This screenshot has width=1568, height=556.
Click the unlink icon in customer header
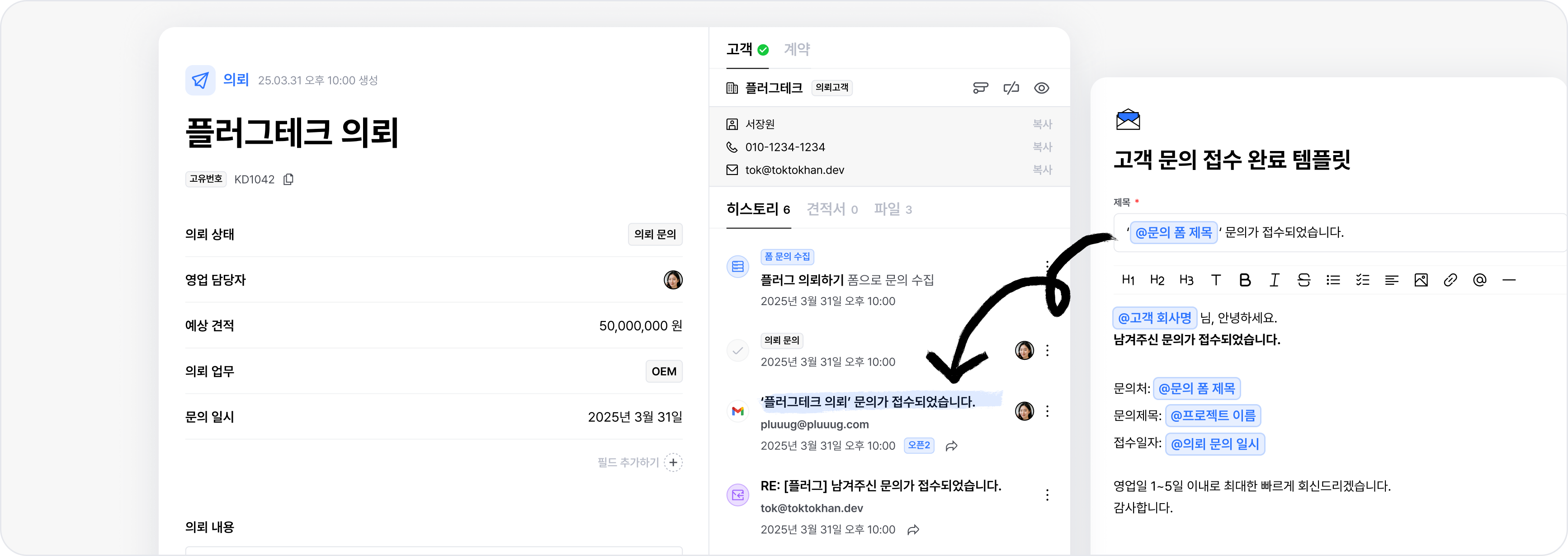point(1011,88)
